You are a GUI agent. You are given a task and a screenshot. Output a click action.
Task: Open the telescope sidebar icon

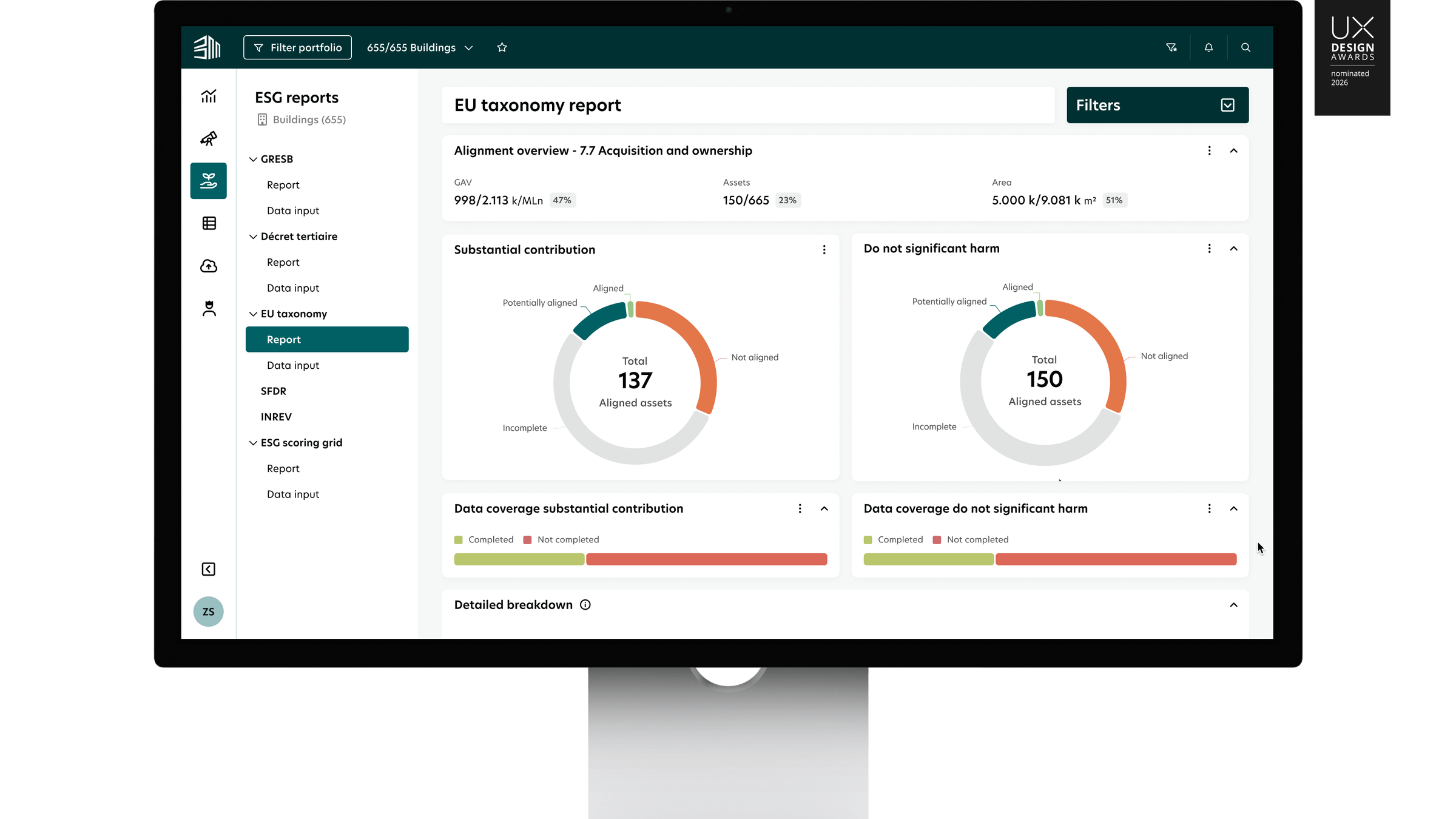(209, 139)
